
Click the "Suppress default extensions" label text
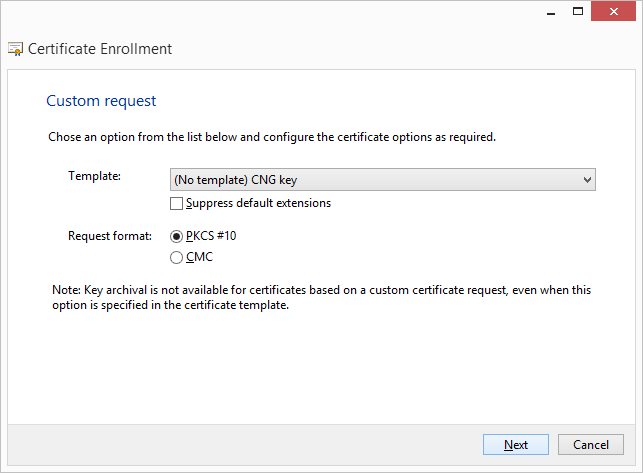coord(258,204)
